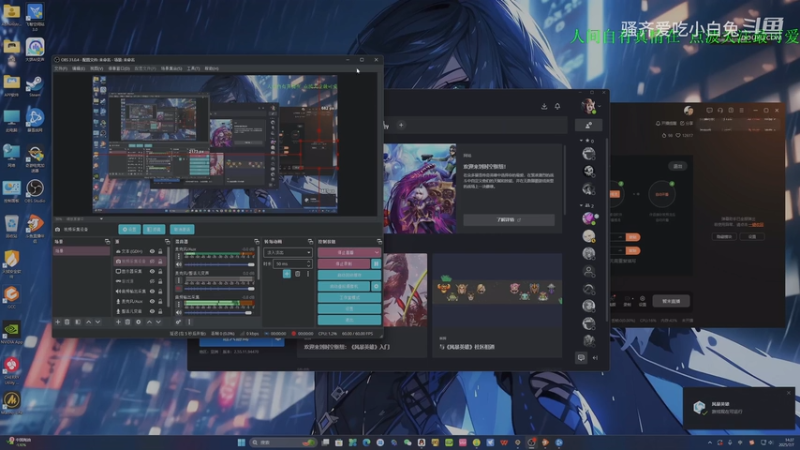800x450 pixels.
Task: Open the 帮助(H) menu in OBS
Action: pyautogui.click(x=212, y=68)
